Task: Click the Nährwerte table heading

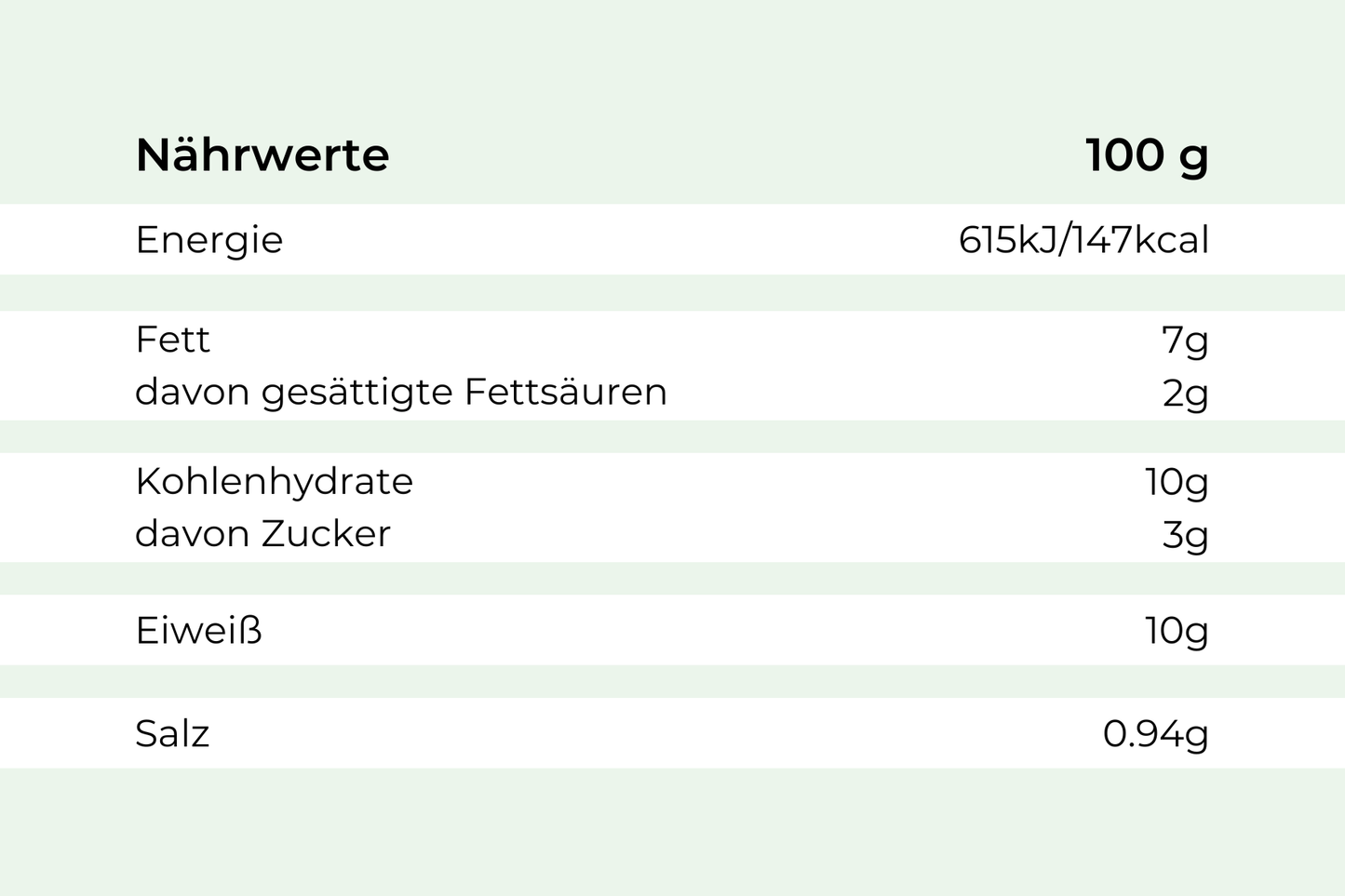Action: (x=262, y=154)
